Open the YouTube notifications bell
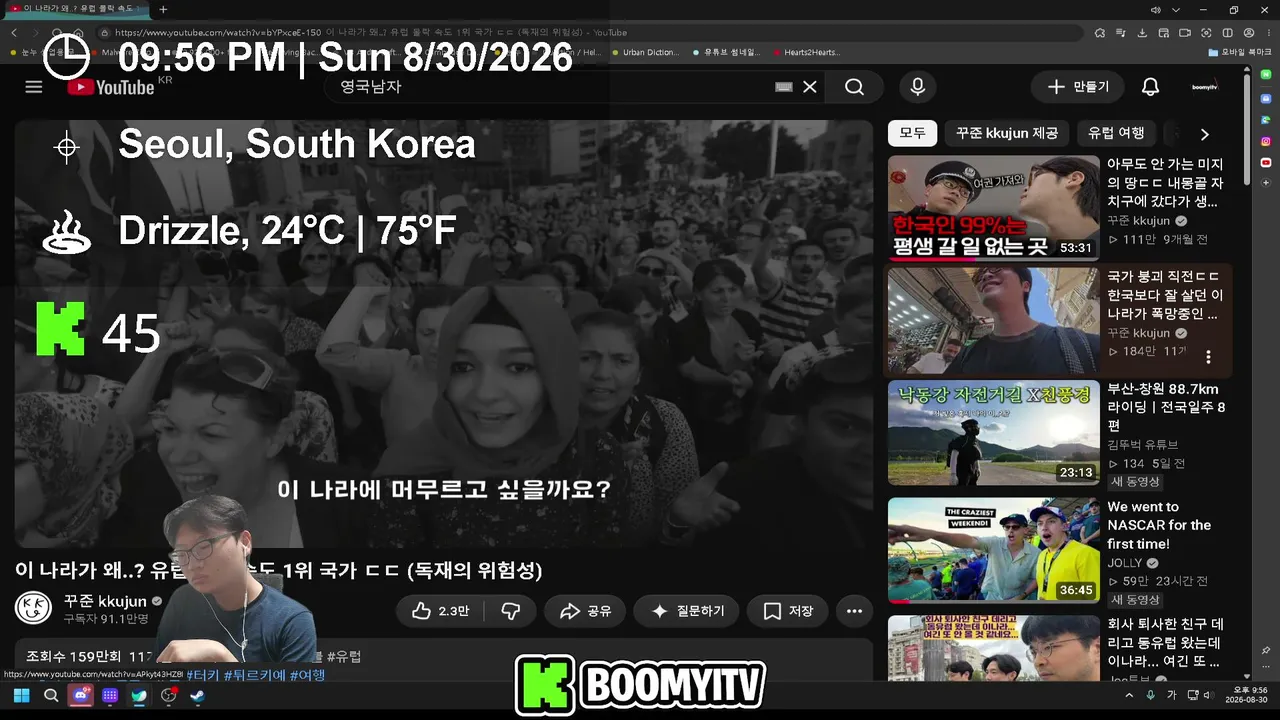Screen dimensions: 1280x720 pyautogui.click(x=1150, y=87)
